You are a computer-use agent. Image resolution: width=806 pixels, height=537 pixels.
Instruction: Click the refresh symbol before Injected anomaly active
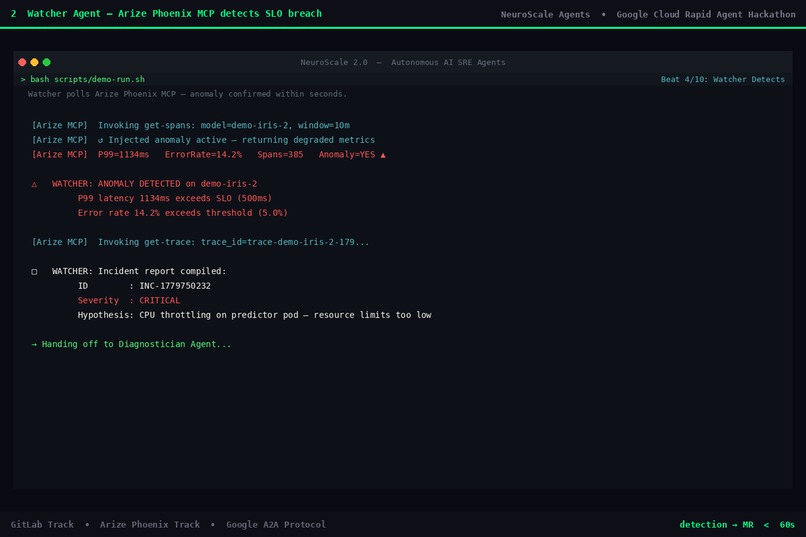coord(101,140)
